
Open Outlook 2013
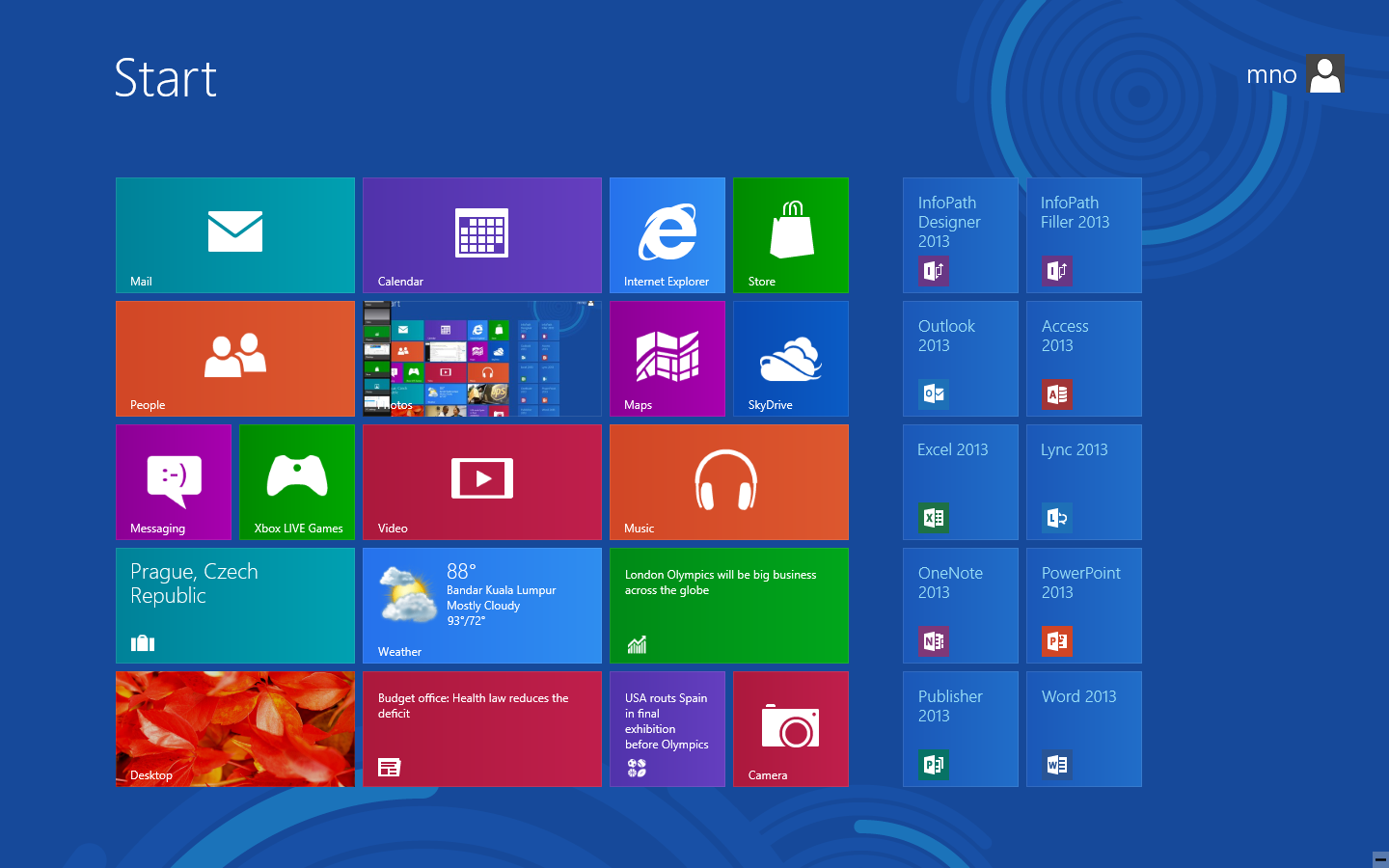click(x=960, y=358)
